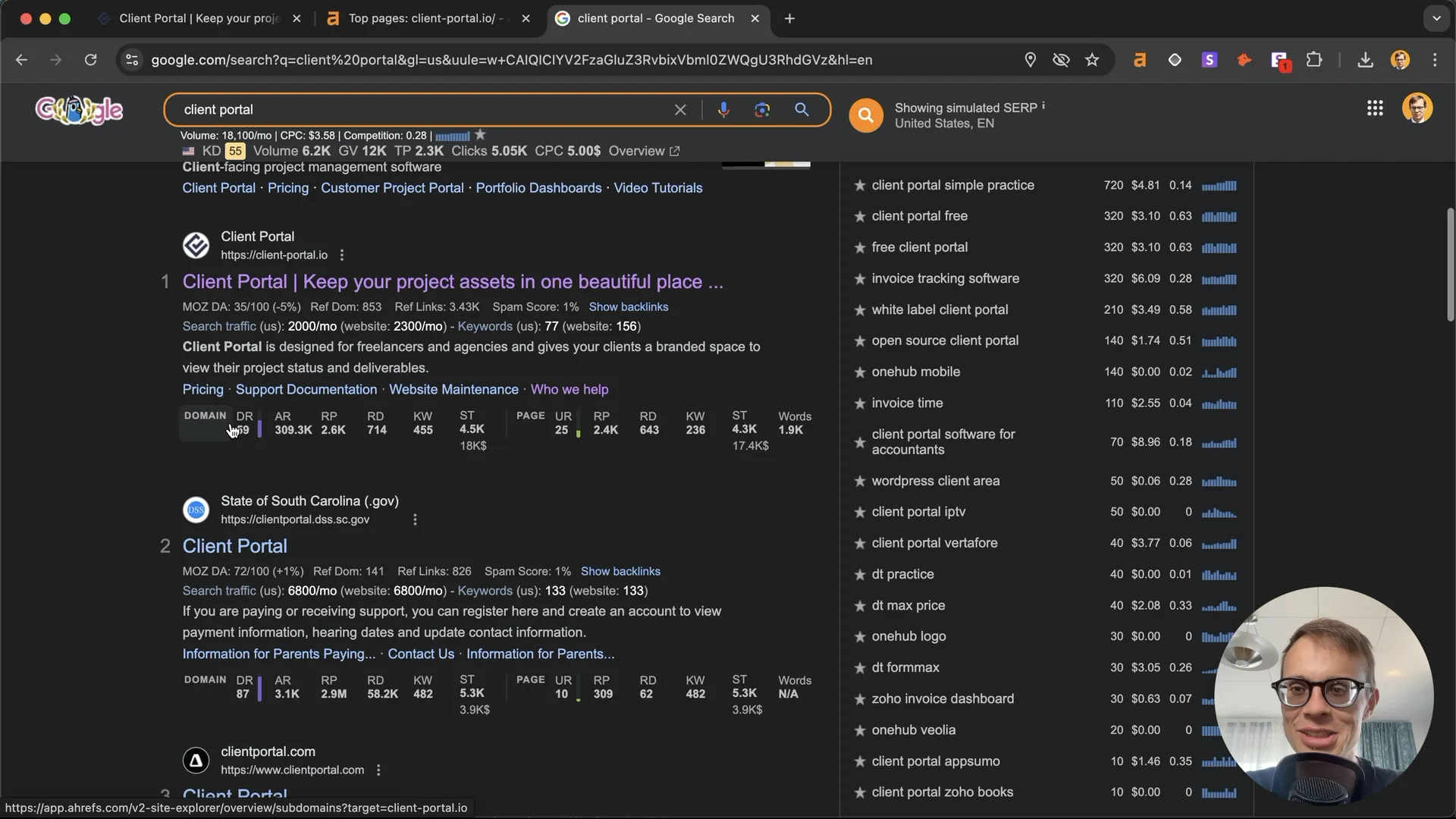Start voice search with microphone icon
This screenshot has width=1456, height=819.
click(723, 110)
